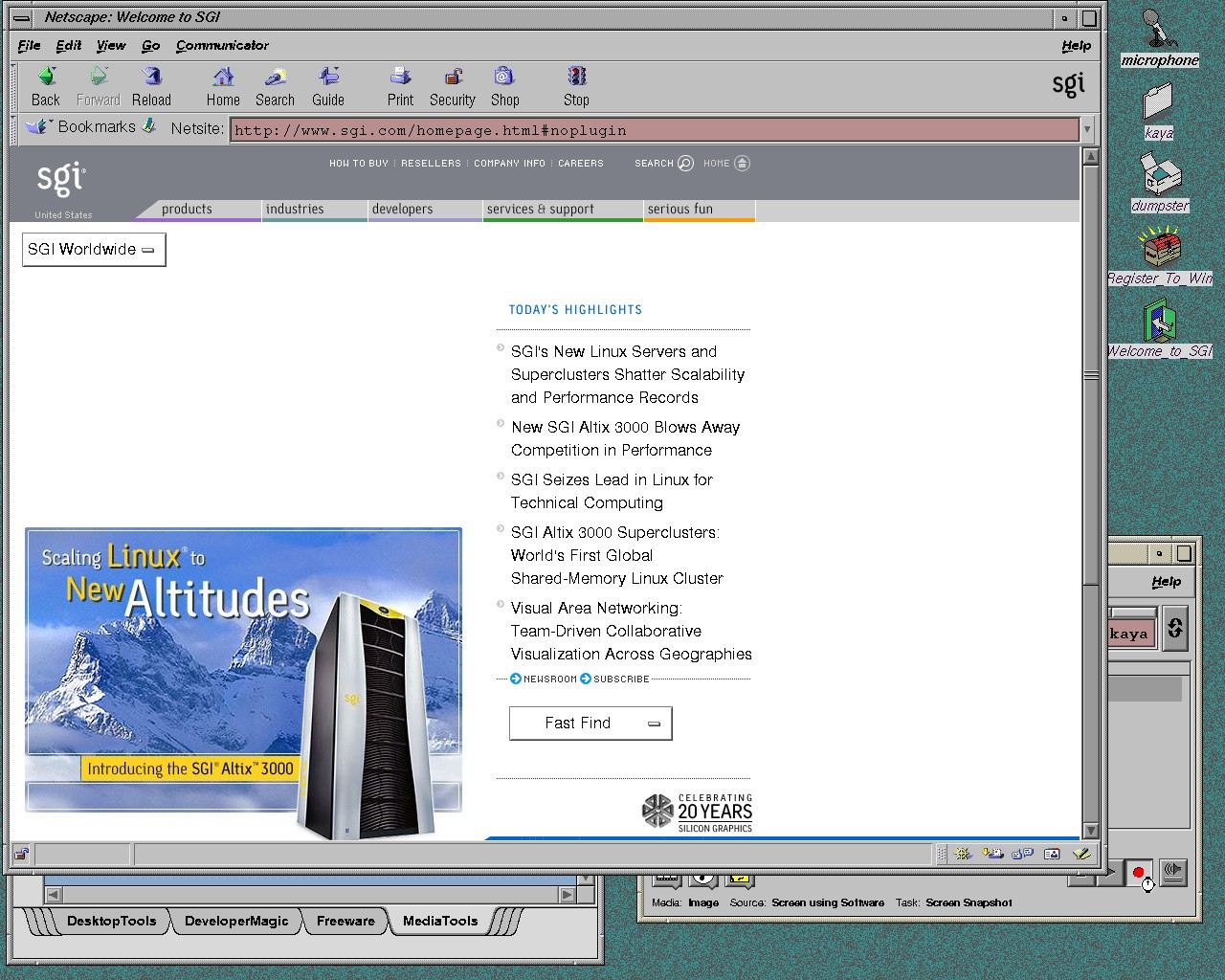1225x980 pixels.
Task: Open the Go menu
Action: [150, 45]
